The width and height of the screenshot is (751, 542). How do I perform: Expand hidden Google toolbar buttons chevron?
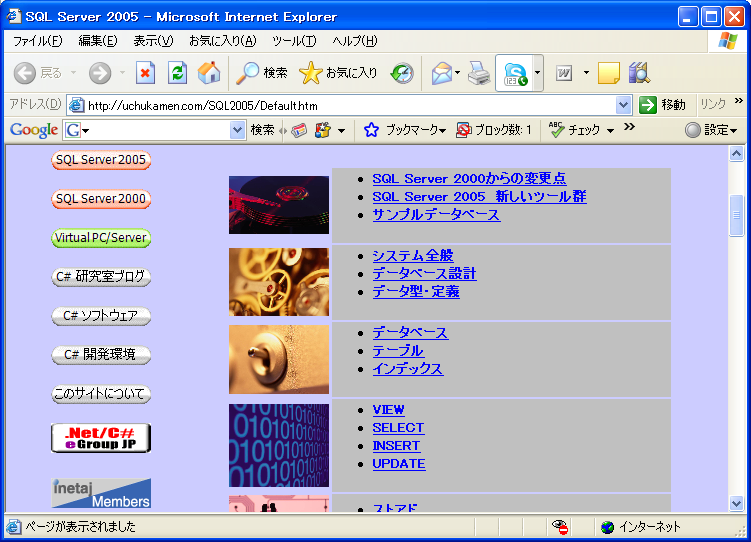629,127
